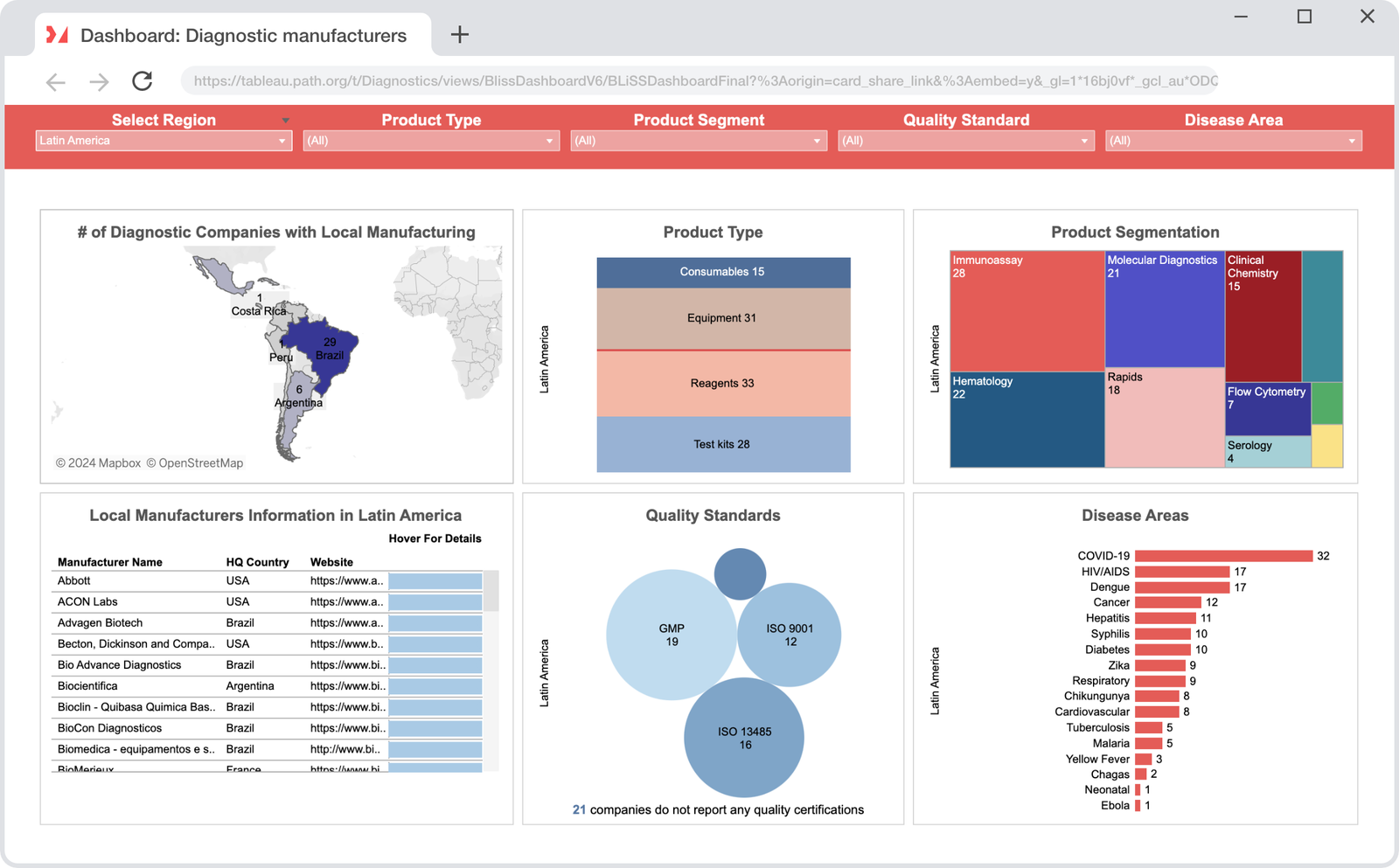Click the OpenStreetMap attribution link
Screen dimensions: 1399x868
pyautogui.click(x=197, y=462)
